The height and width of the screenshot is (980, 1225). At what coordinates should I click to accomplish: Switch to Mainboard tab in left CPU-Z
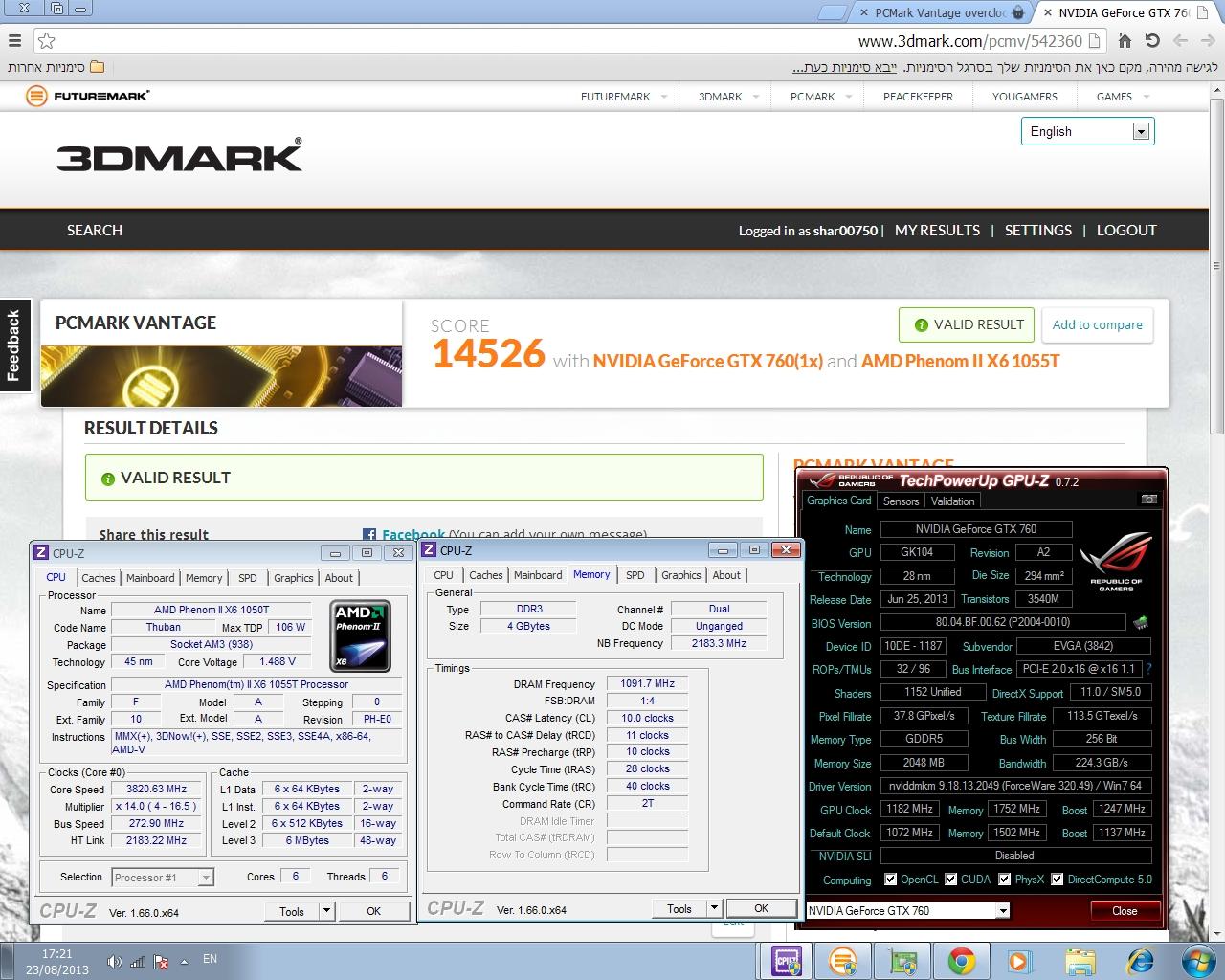point(150,578)
